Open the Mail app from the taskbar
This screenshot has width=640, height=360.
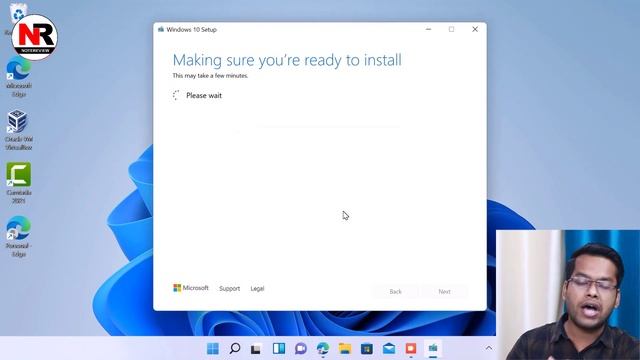(x=389, y=349)
